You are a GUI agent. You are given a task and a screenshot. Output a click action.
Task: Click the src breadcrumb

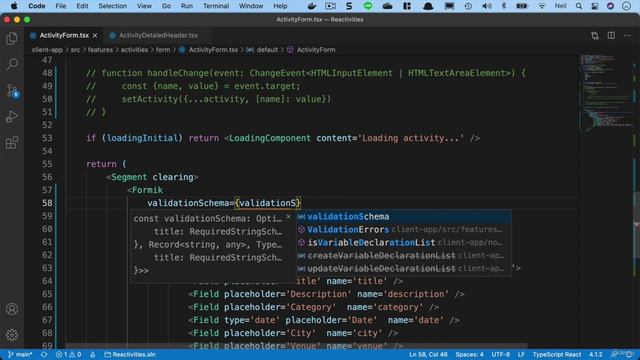click(75, 50)
